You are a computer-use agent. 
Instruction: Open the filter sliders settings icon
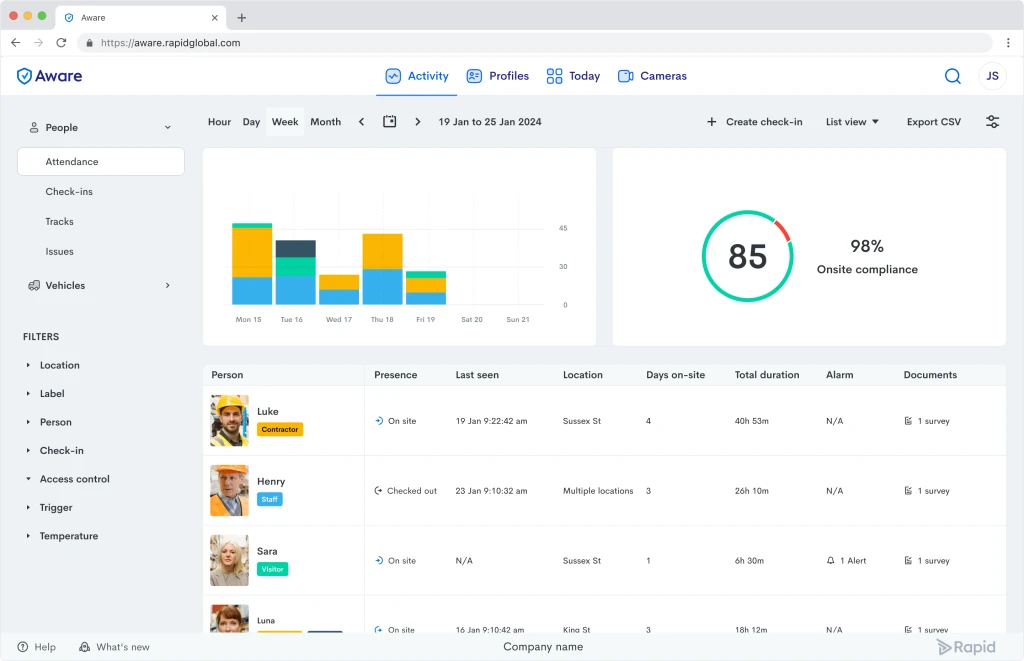(992, 121)
